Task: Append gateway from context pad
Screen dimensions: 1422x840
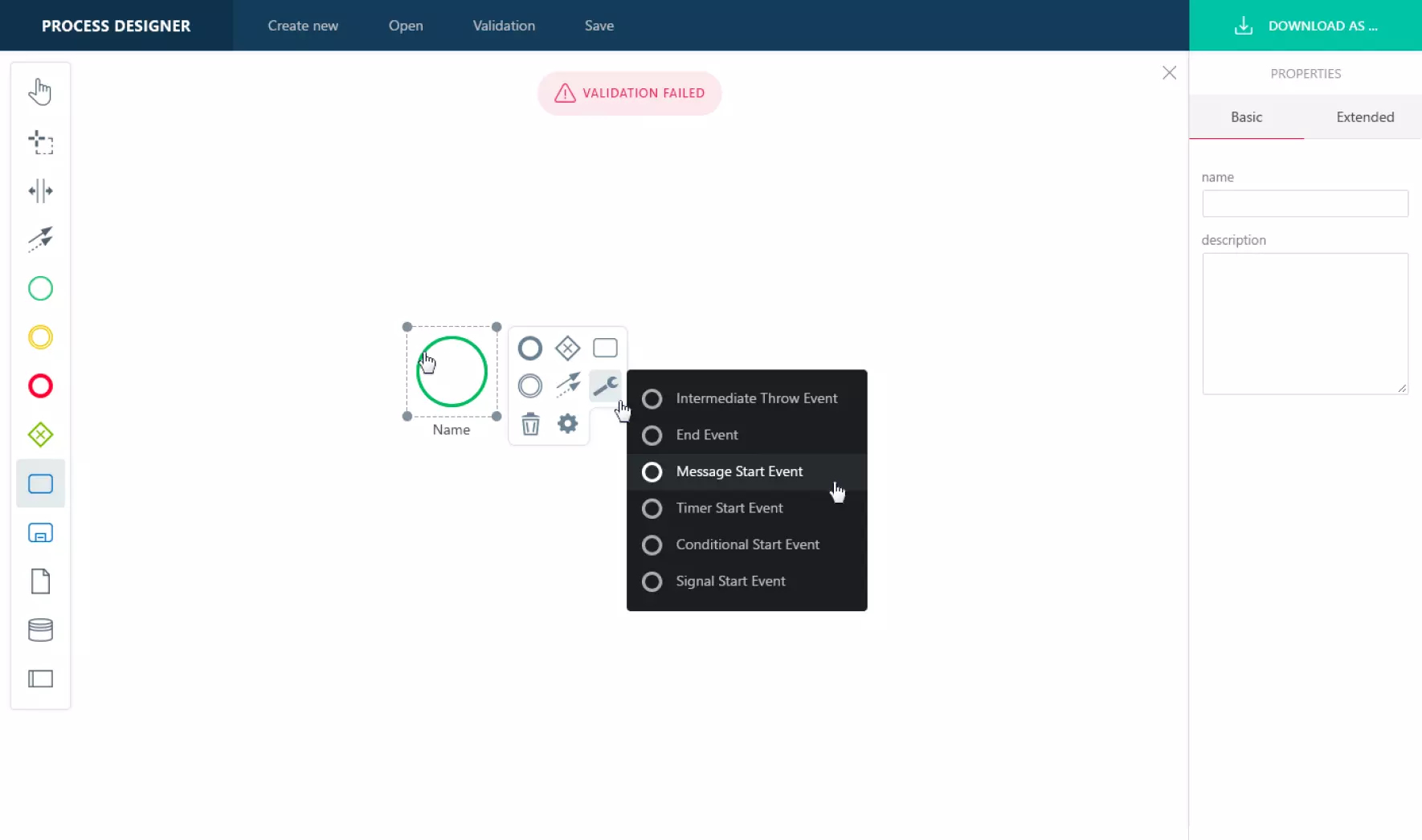Action: tap(568, 349)
